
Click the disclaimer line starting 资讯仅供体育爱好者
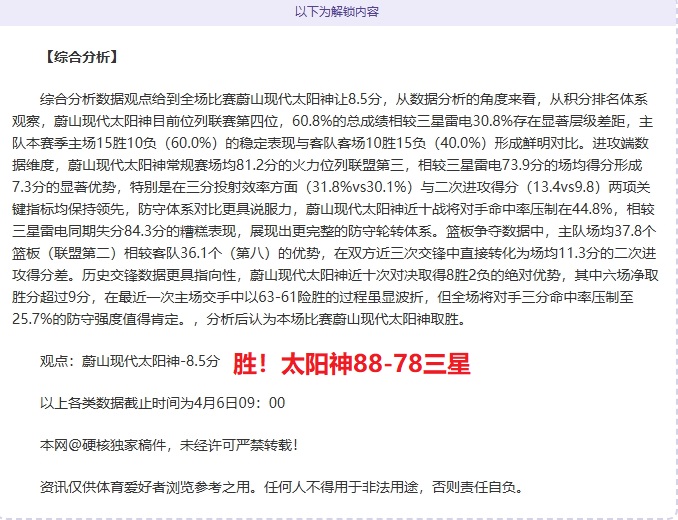point(282,487)
